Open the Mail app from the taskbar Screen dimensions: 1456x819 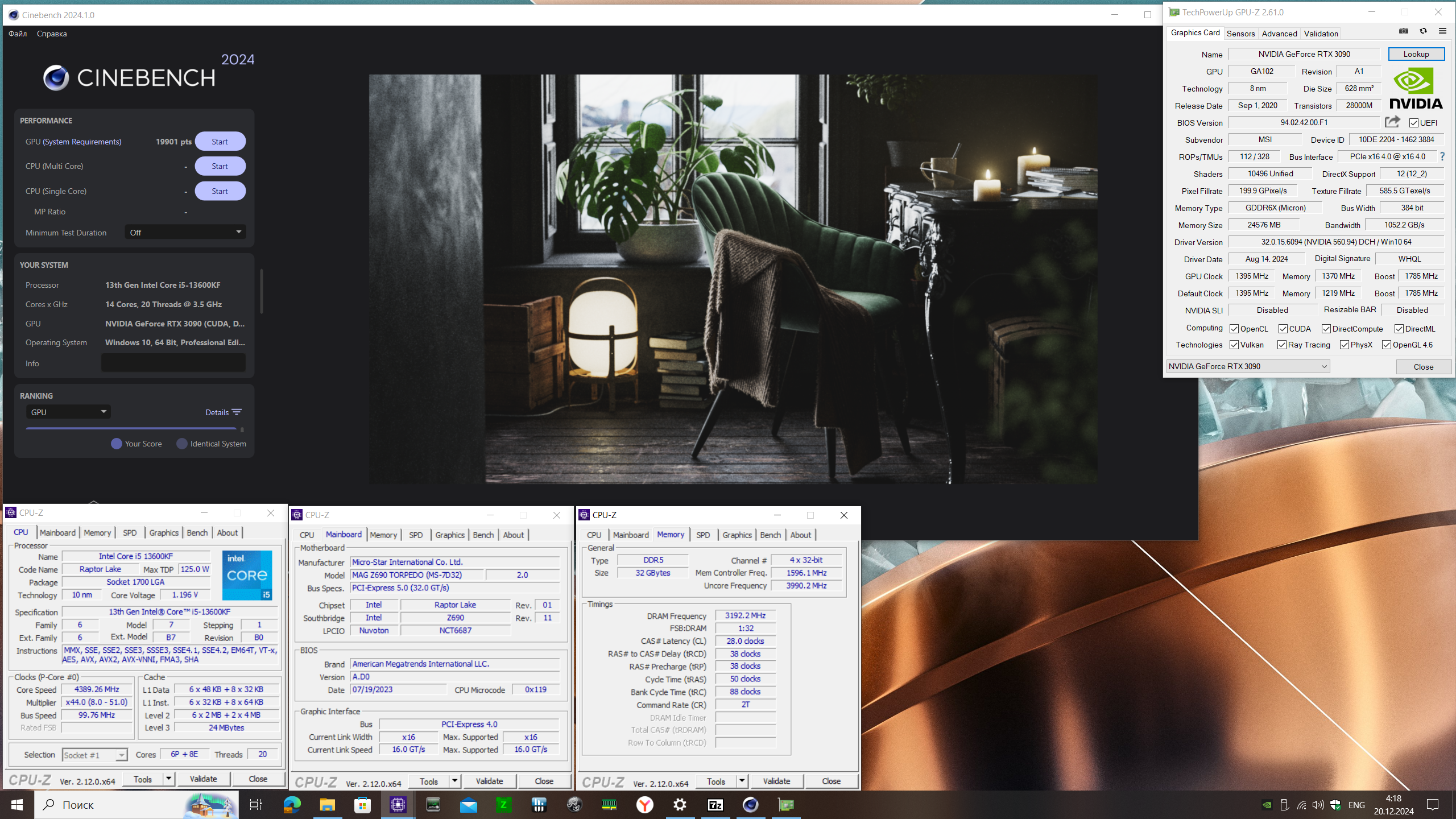(x=468, y=805)
